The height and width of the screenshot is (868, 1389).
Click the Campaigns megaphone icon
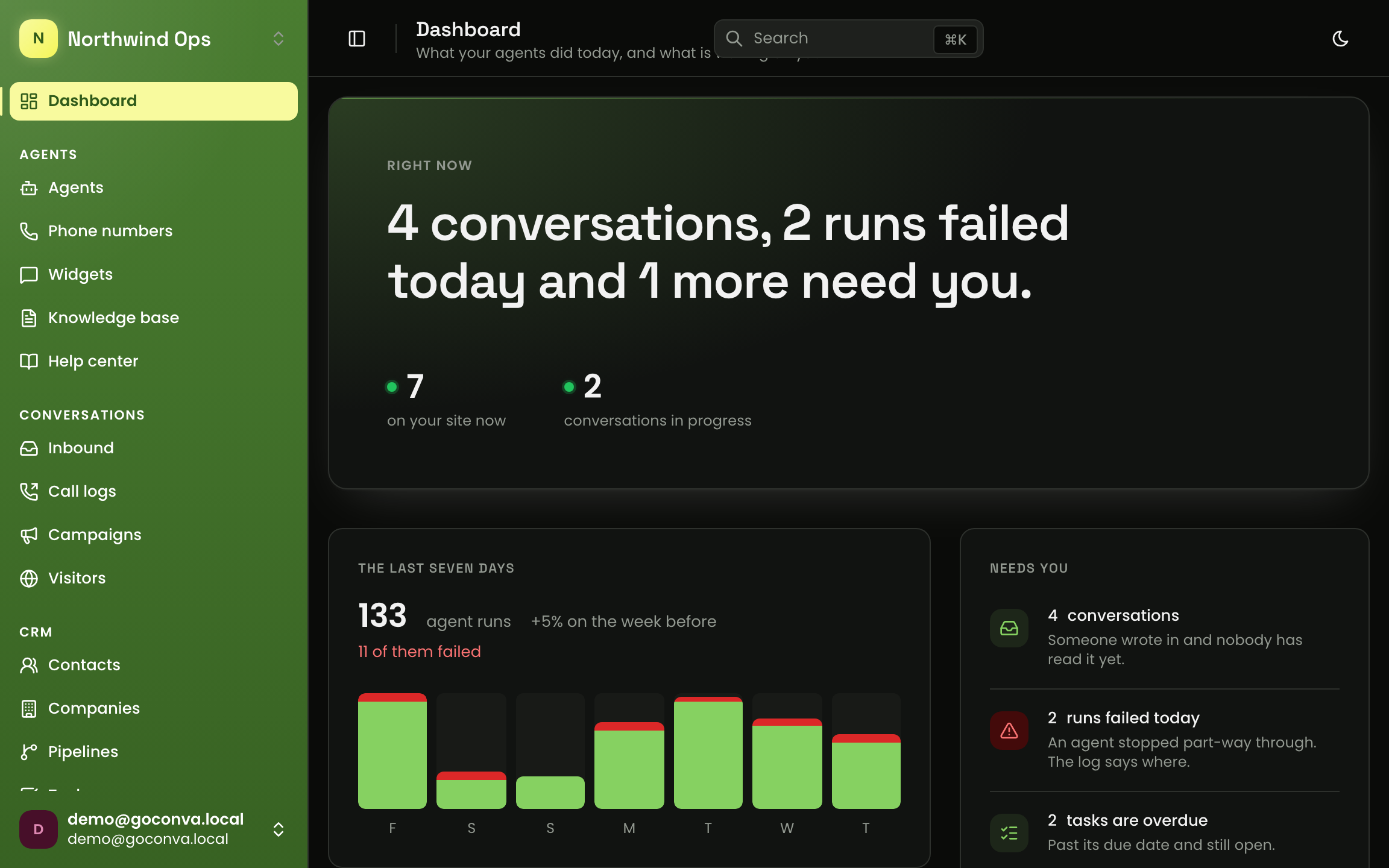[29, 535]
